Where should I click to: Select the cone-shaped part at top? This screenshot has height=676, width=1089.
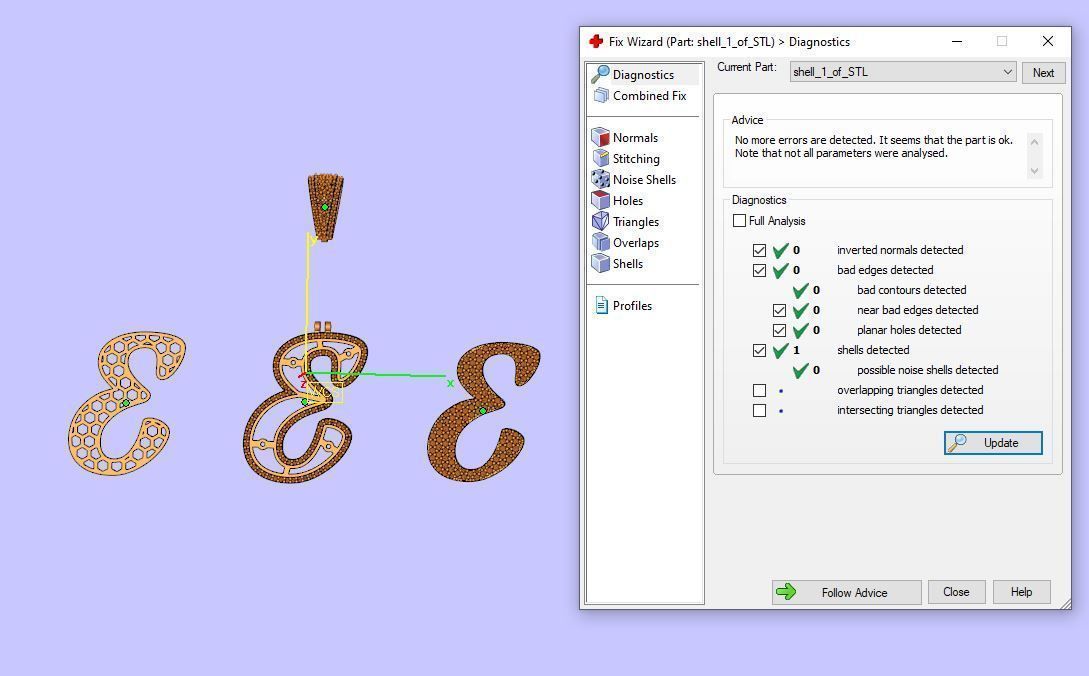pyautogui.click(x=325, y=207)
